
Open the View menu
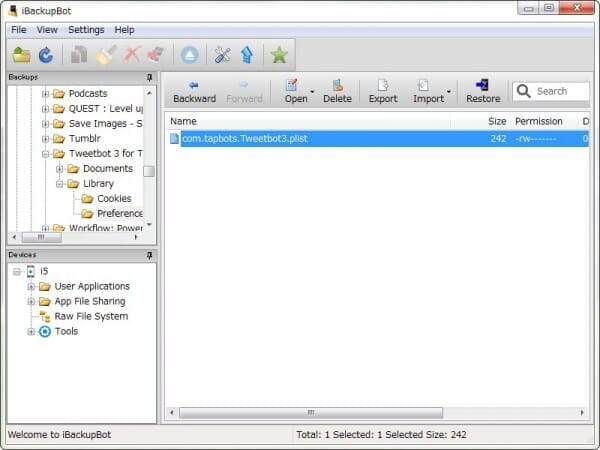(x=47, y=30)
